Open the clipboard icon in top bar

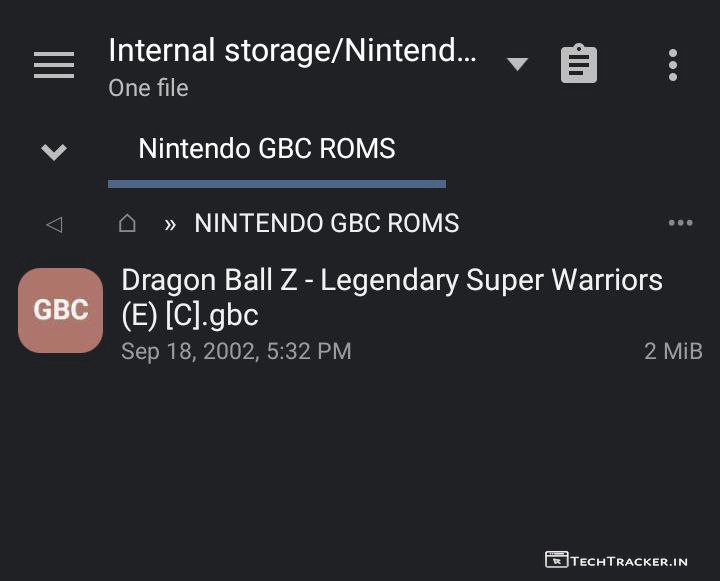click(579, 65)
